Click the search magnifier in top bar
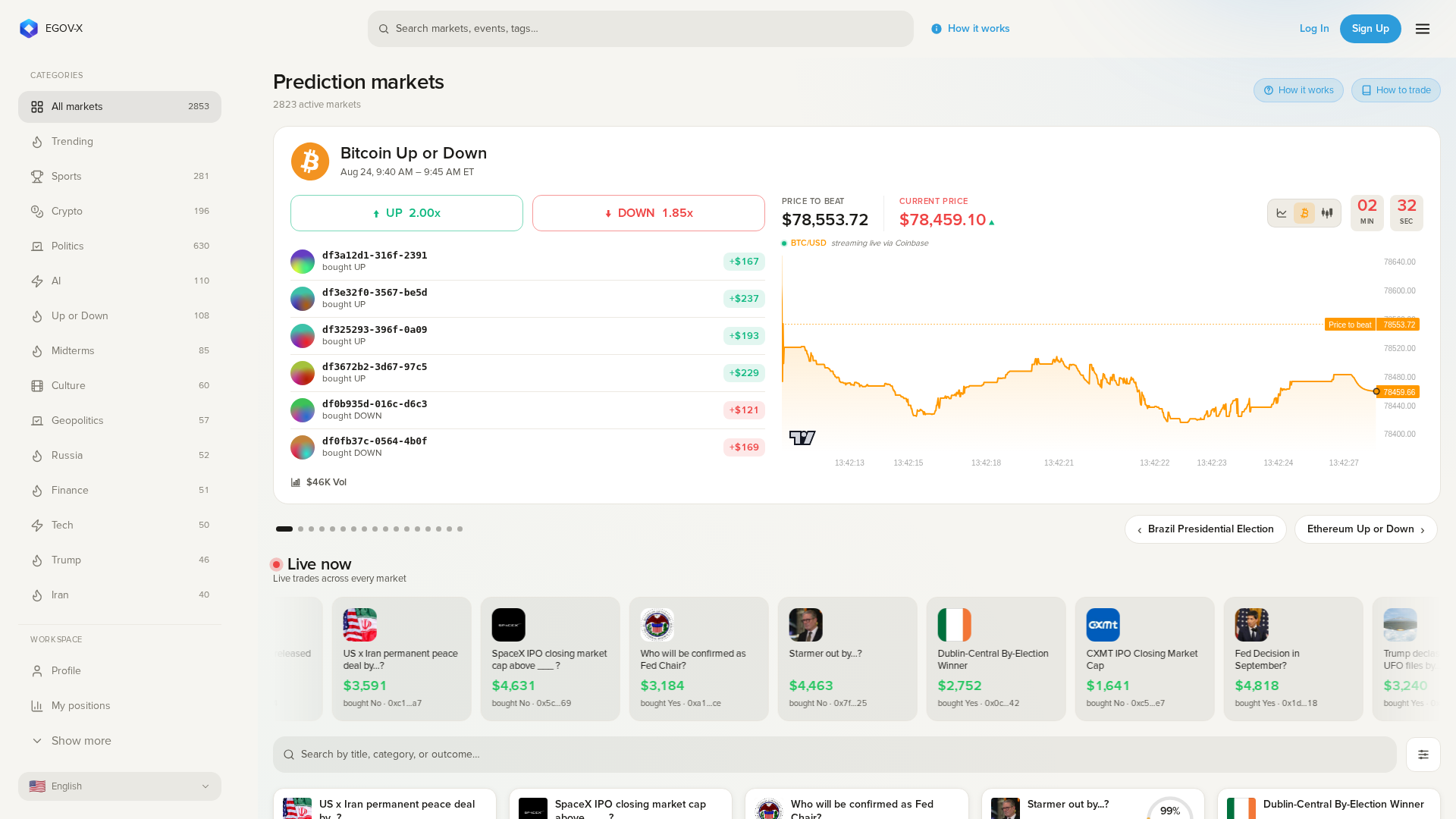The image size is (1456, 819). pyautogui.click(x=384, y=29)
